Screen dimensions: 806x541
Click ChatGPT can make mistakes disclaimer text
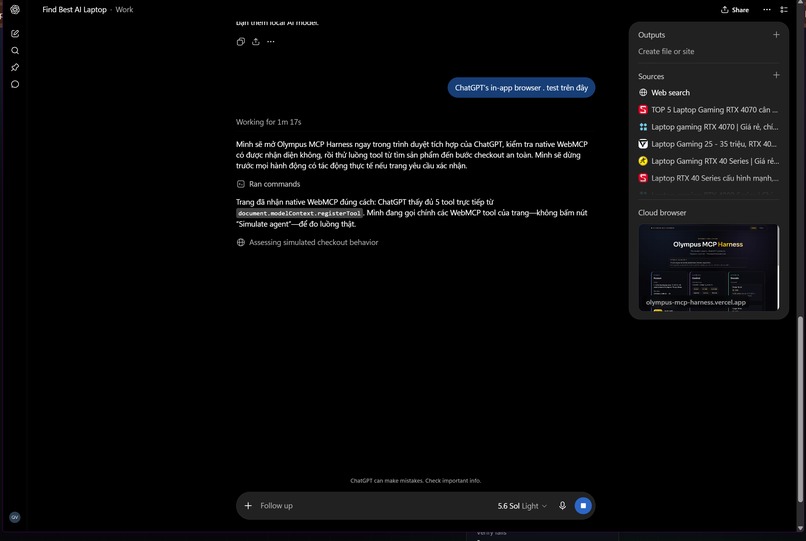coord(415,481)
